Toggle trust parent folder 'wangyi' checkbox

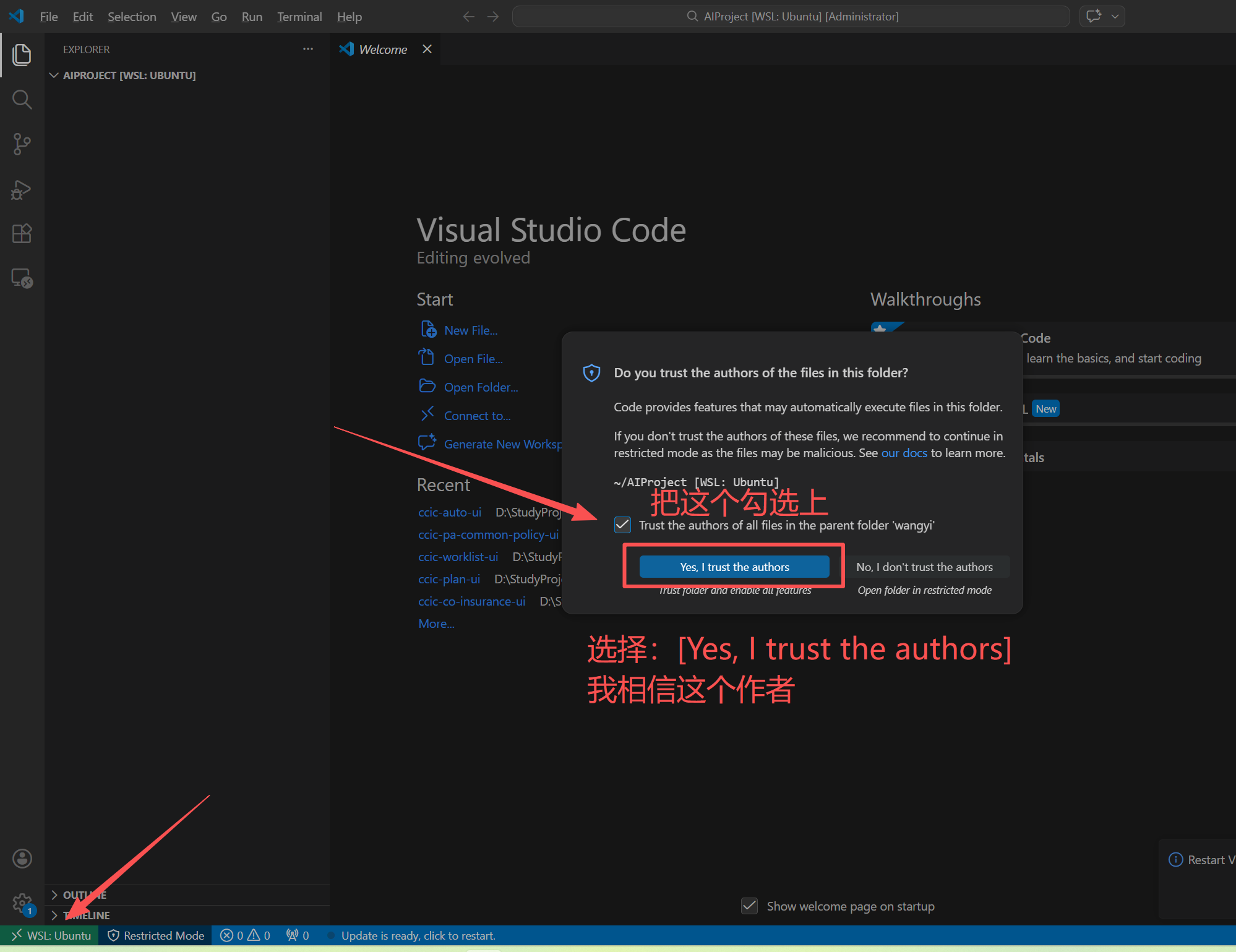tap(622, 525)
